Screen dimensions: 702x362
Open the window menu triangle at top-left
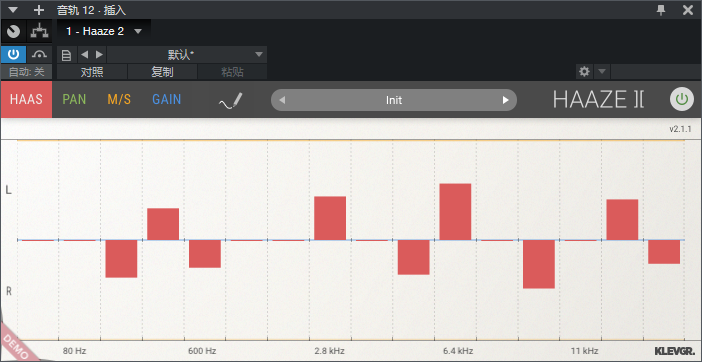[13, 10]
